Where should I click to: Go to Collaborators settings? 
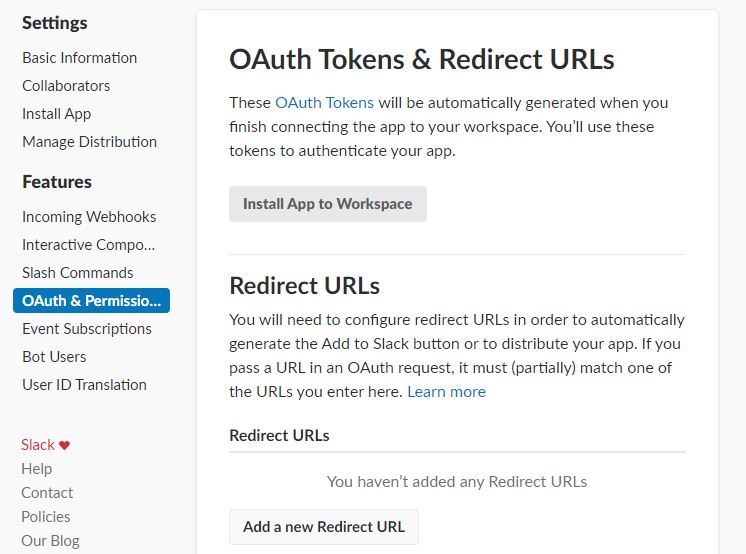[x=66, y=86]
